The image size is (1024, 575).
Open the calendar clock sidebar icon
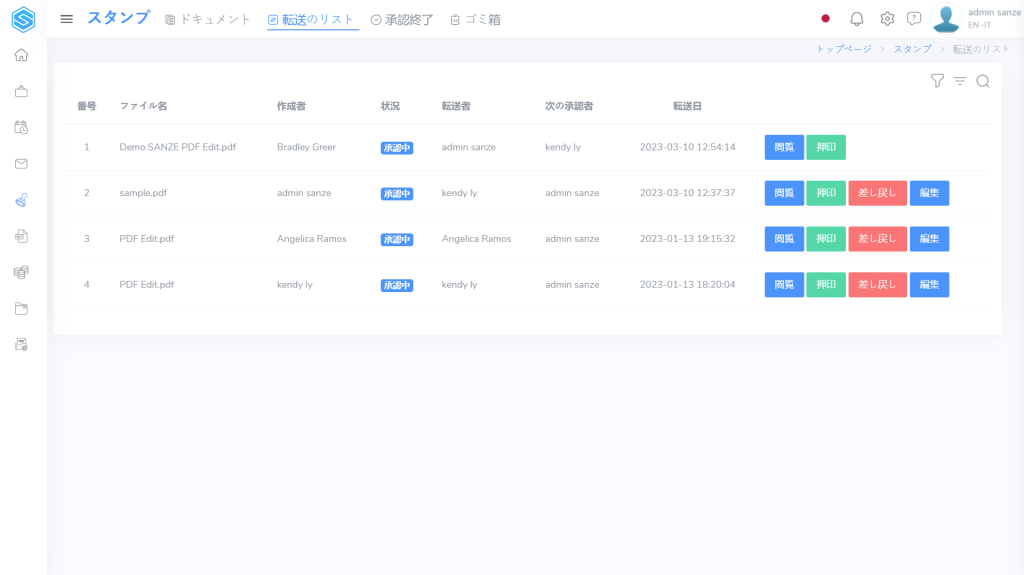click(22, 127)
